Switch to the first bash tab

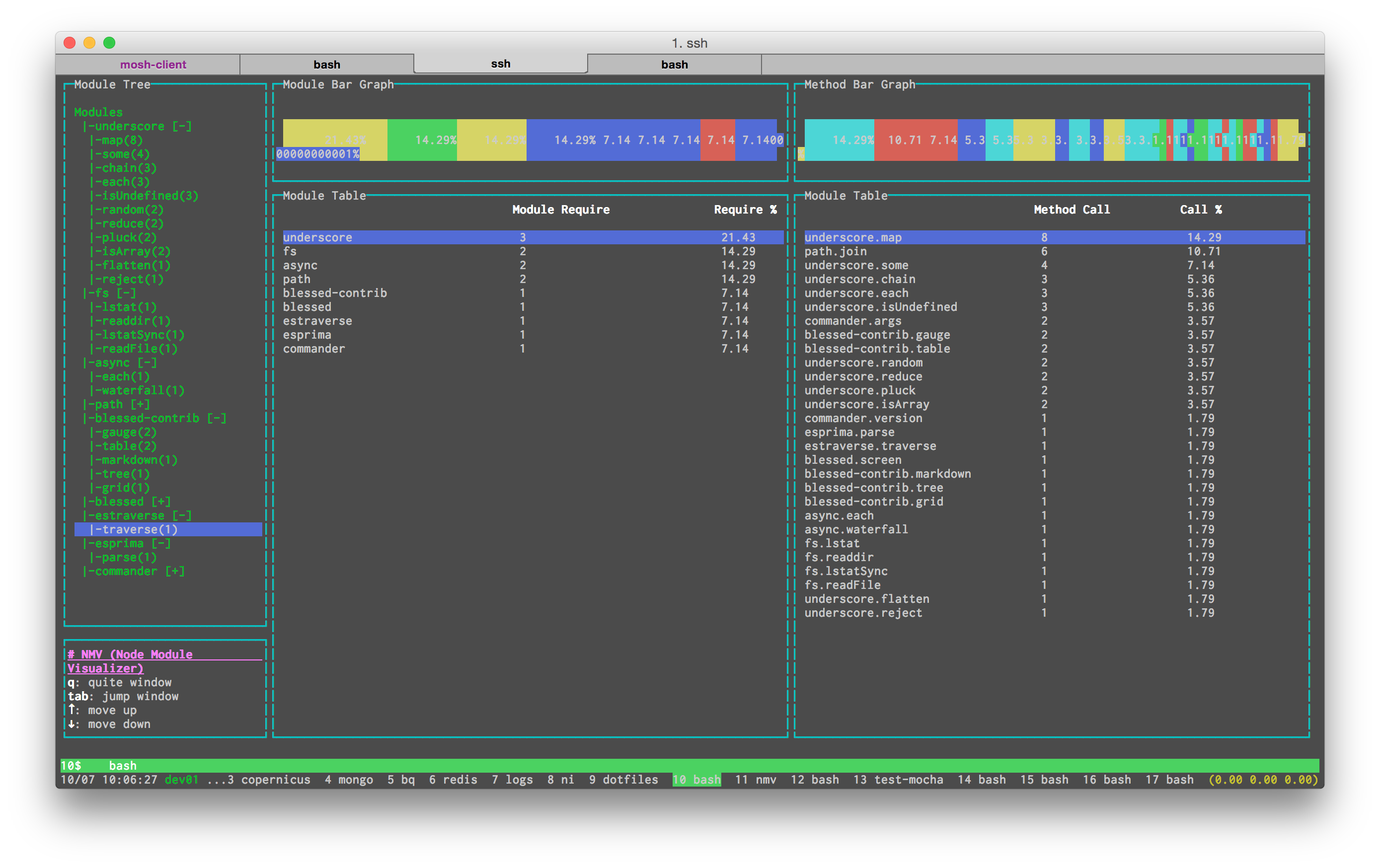coord(327,64)
